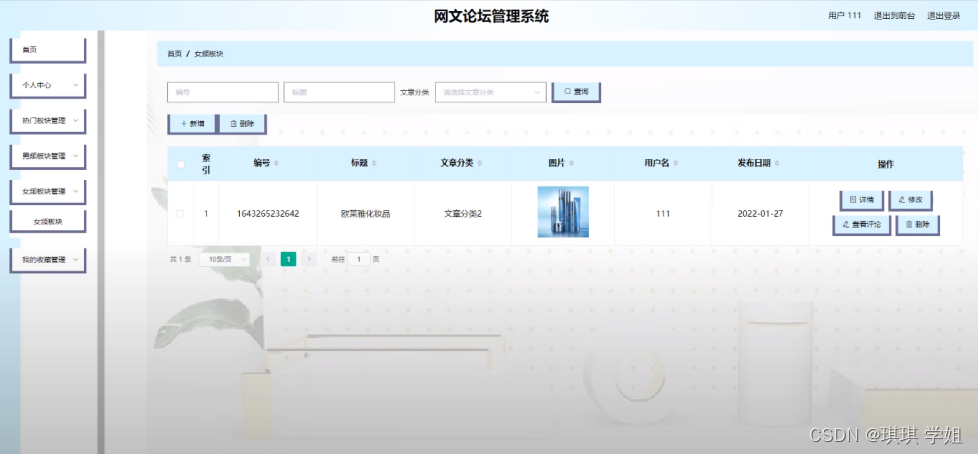Viewport: 978px width, 454px height.
Task: Sort by the 发布日期 column arrows
Action: tap(777, 163)
